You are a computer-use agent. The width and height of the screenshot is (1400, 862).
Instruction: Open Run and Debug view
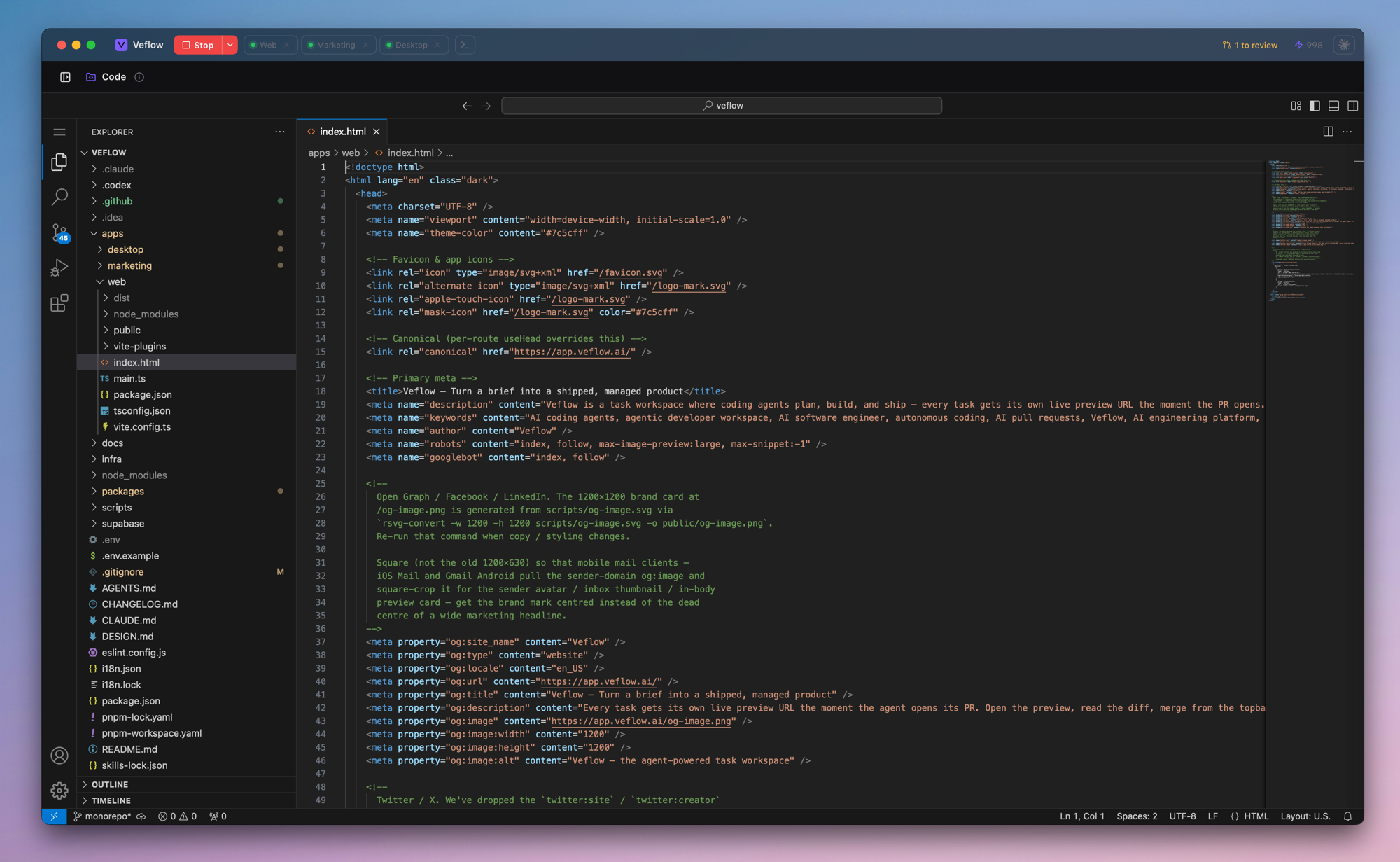point(59,267)
